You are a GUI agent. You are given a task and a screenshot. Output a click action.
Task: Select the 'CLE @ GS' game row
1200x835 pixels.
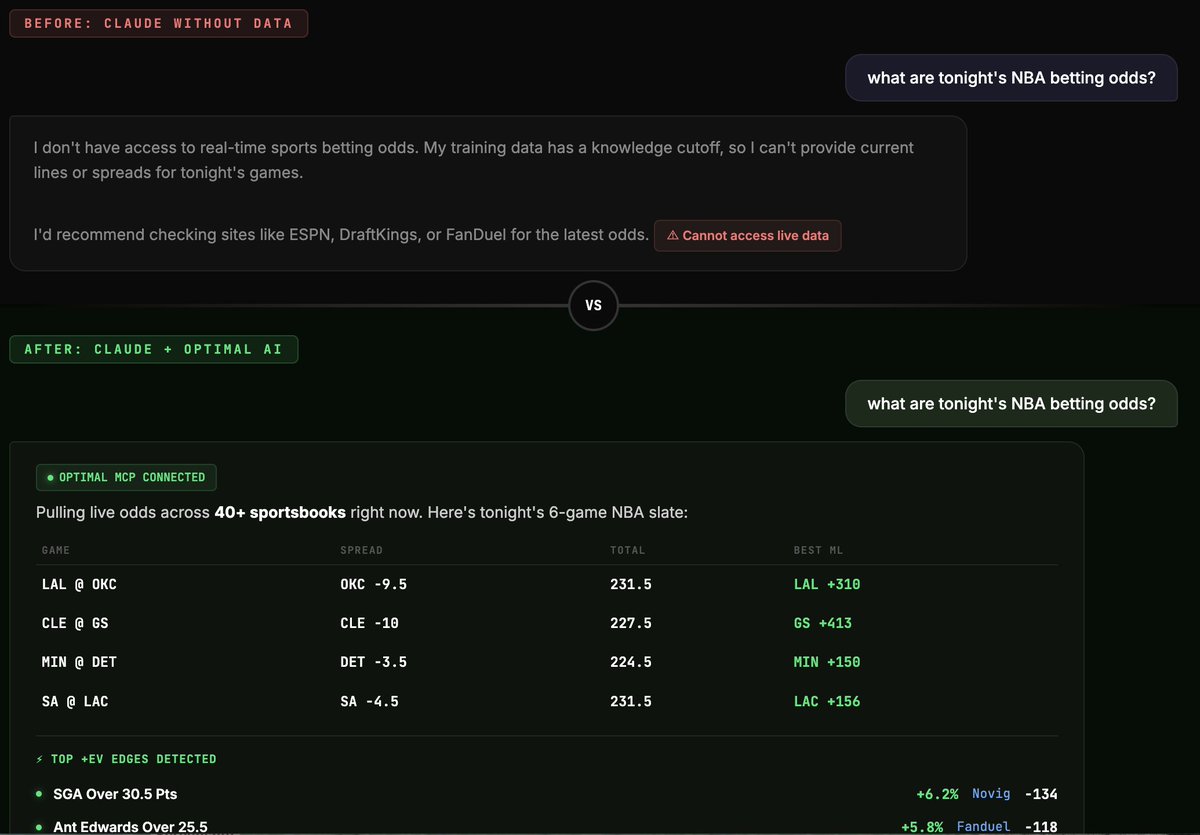click(546, 623)
